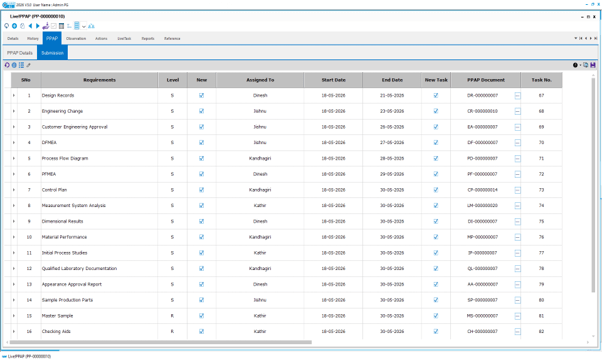Click the purple hand approval icon in toolbar
602x361 pixels.
(x=46, y=26)
